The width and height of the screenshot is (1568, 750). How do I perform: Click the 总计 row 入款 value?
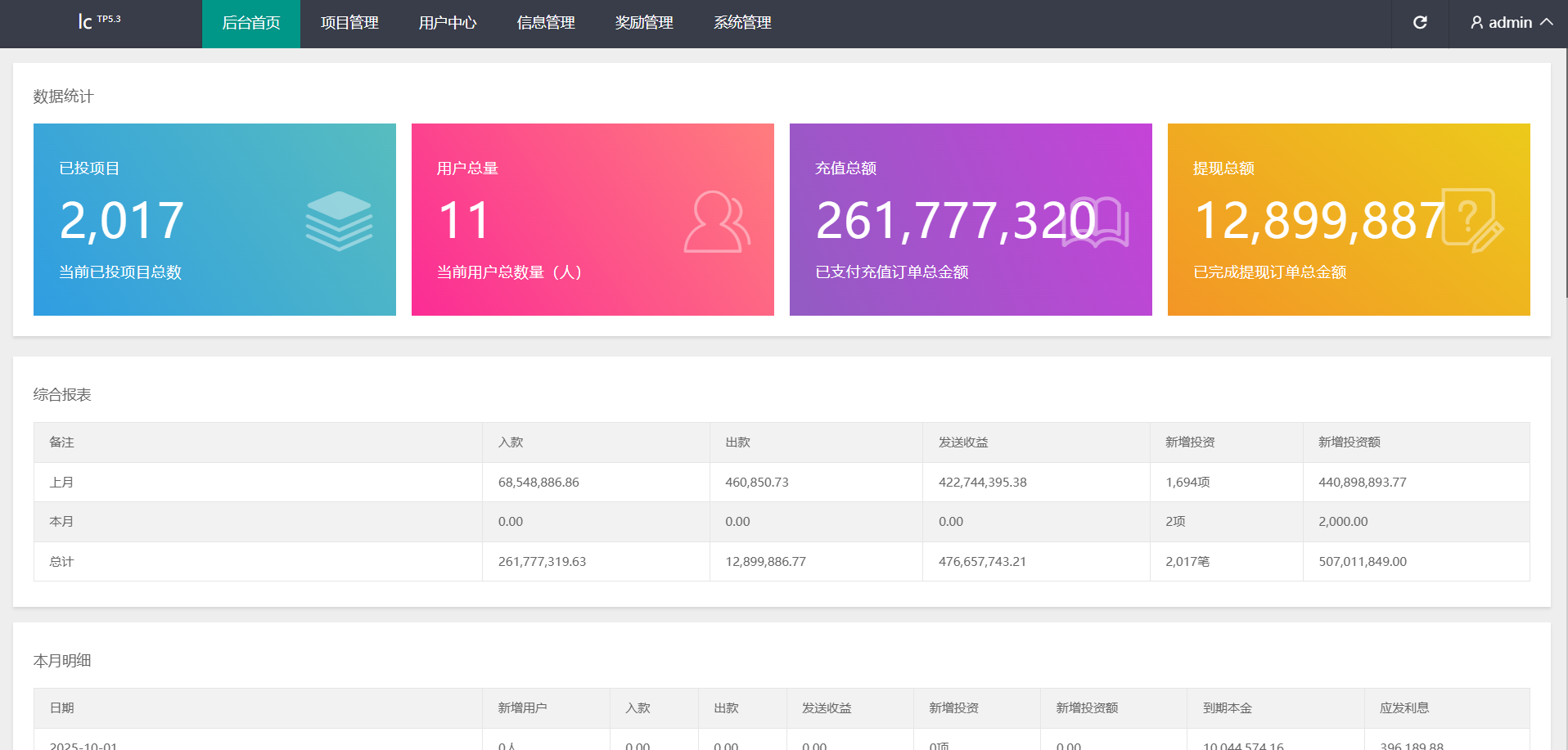tap(542, 562)
